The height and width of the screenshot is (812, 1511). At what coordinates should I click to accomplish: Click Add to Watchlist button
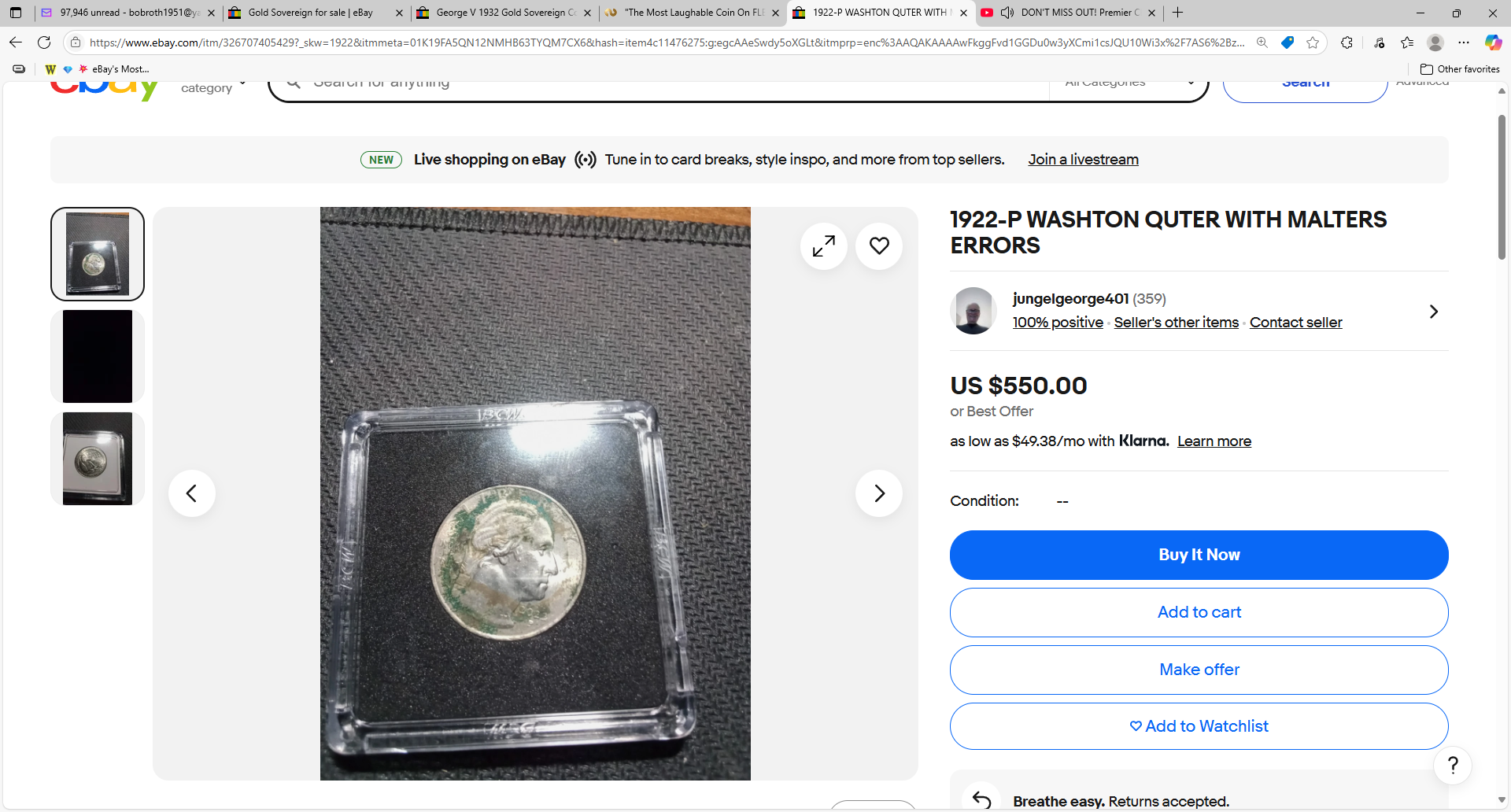click(1199, 726)
